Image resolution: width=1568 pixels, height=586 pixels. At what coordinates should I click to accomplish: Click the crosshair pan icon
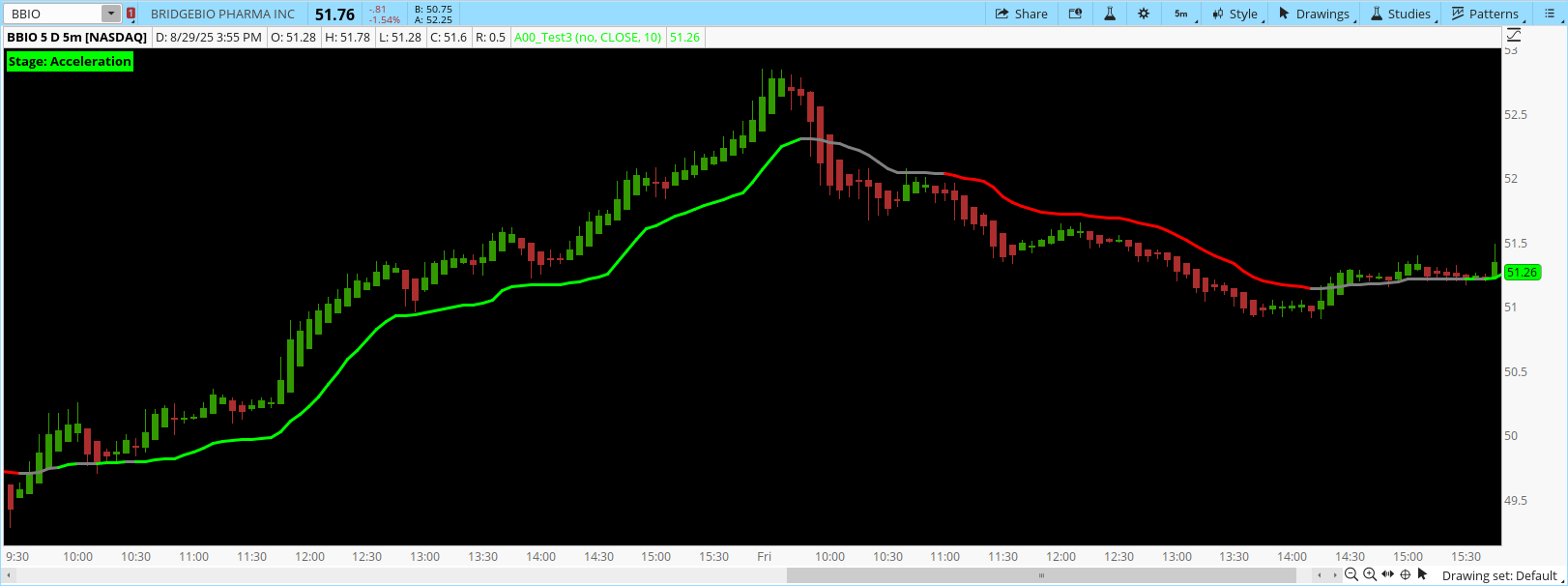click(x=1406, y=574)
